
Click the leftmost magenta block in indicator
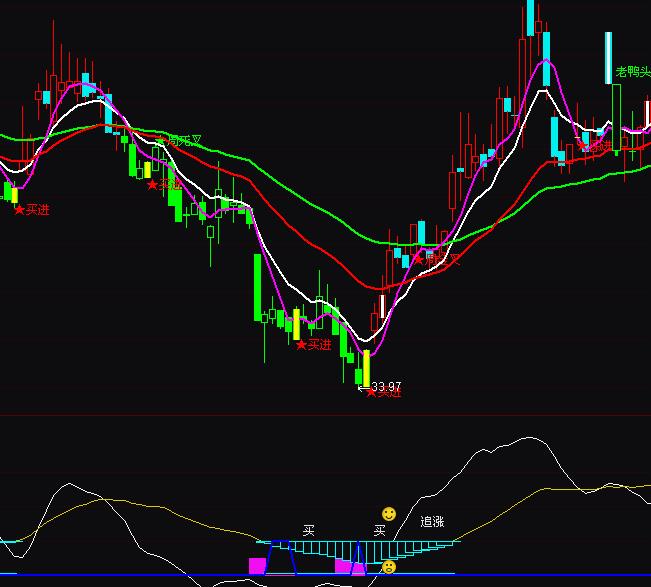[x=257, y=566]
